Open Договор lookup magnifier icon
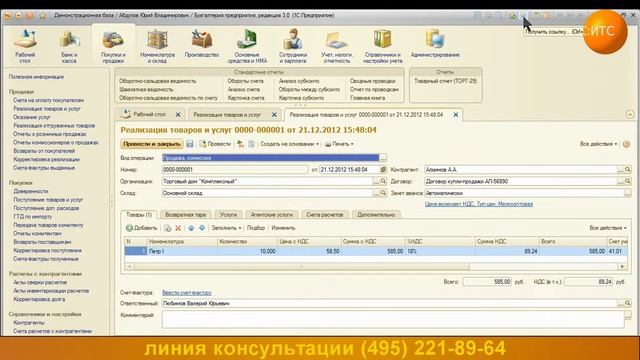Viewport: 640px width, 360px height. (628, 181)
